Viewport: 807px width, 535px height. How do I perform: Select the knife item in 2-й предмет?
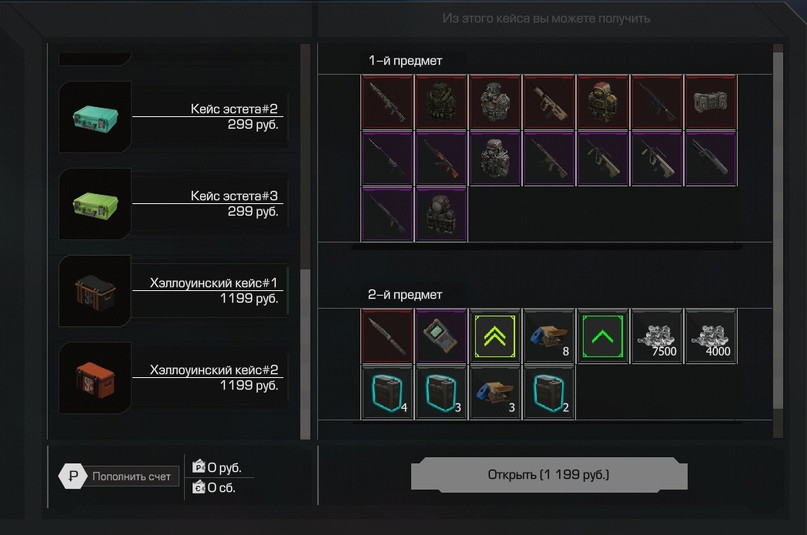(x=387, y=336)
